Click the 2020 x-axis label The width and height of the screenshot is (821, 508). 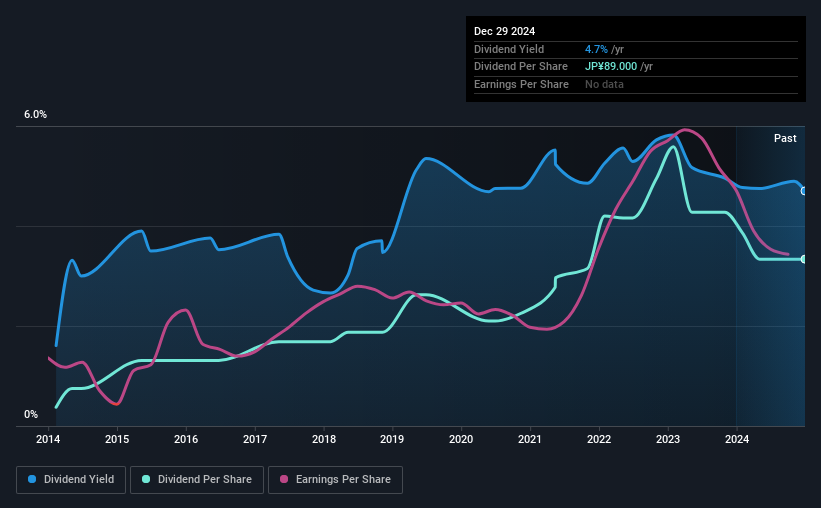point(461,439)
